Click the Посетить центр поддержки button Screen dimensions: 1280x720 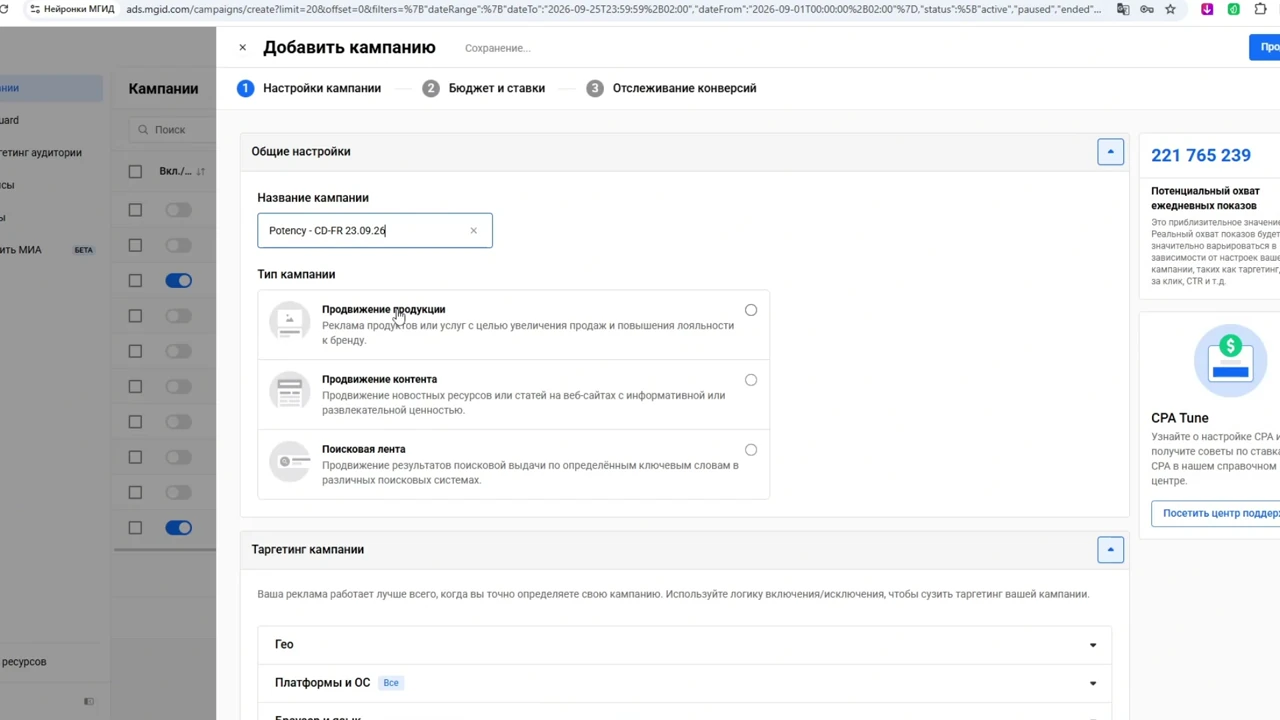1215,513
